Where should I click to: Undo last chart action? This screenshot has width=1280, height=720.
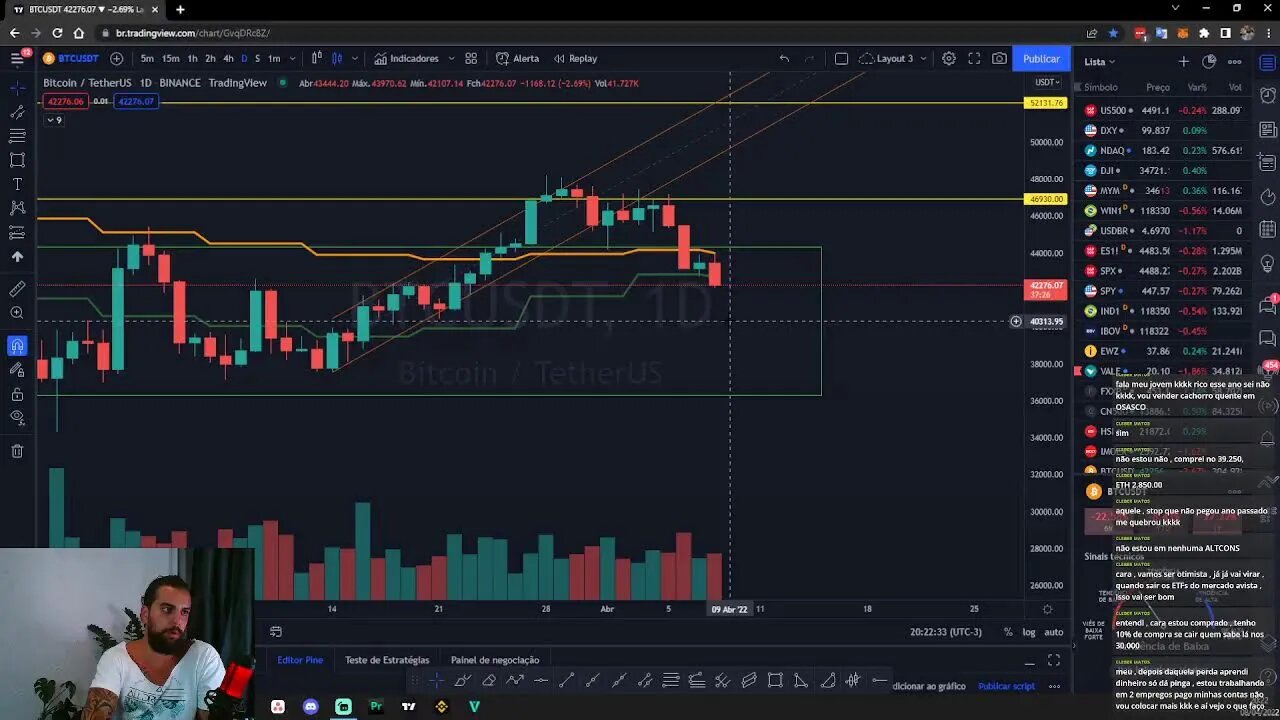point(784,58)
